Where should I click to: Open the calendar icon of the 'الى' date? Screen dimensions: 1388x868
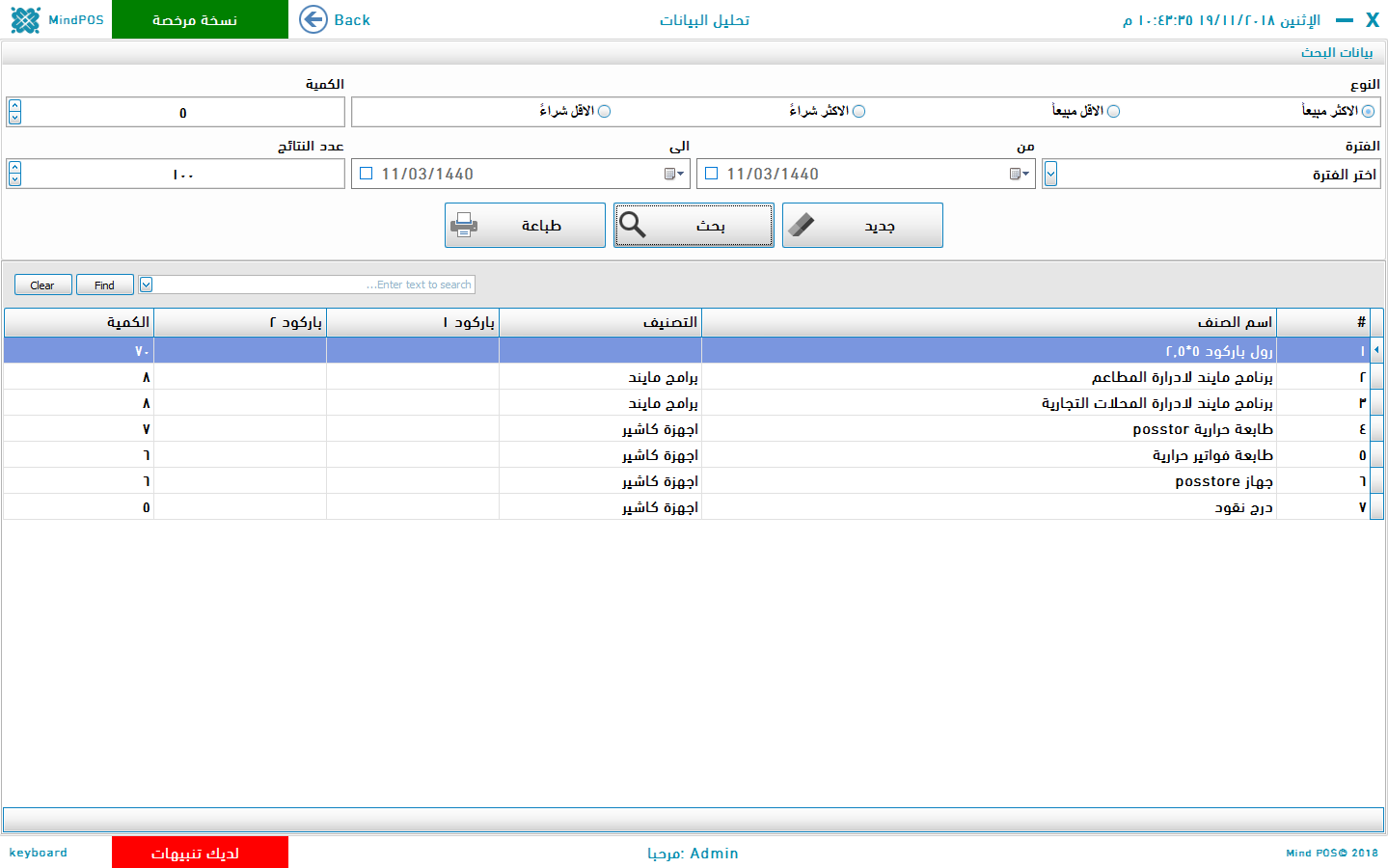[x=673, y=174]
